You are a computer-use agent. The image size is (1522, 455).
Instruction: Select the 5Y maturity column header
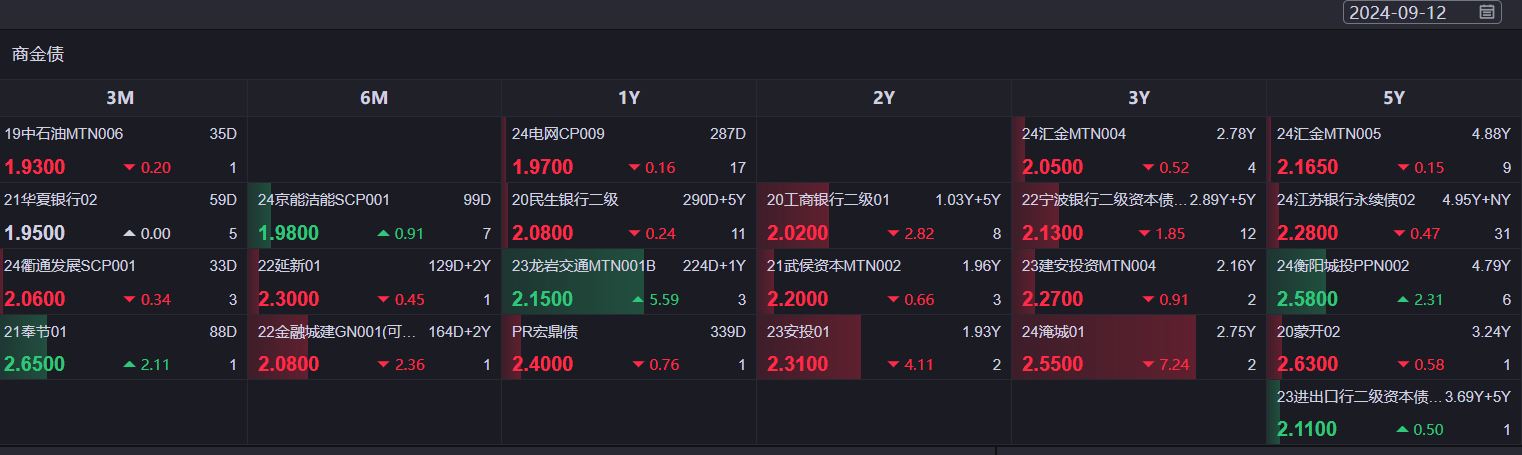(1394, 98)
